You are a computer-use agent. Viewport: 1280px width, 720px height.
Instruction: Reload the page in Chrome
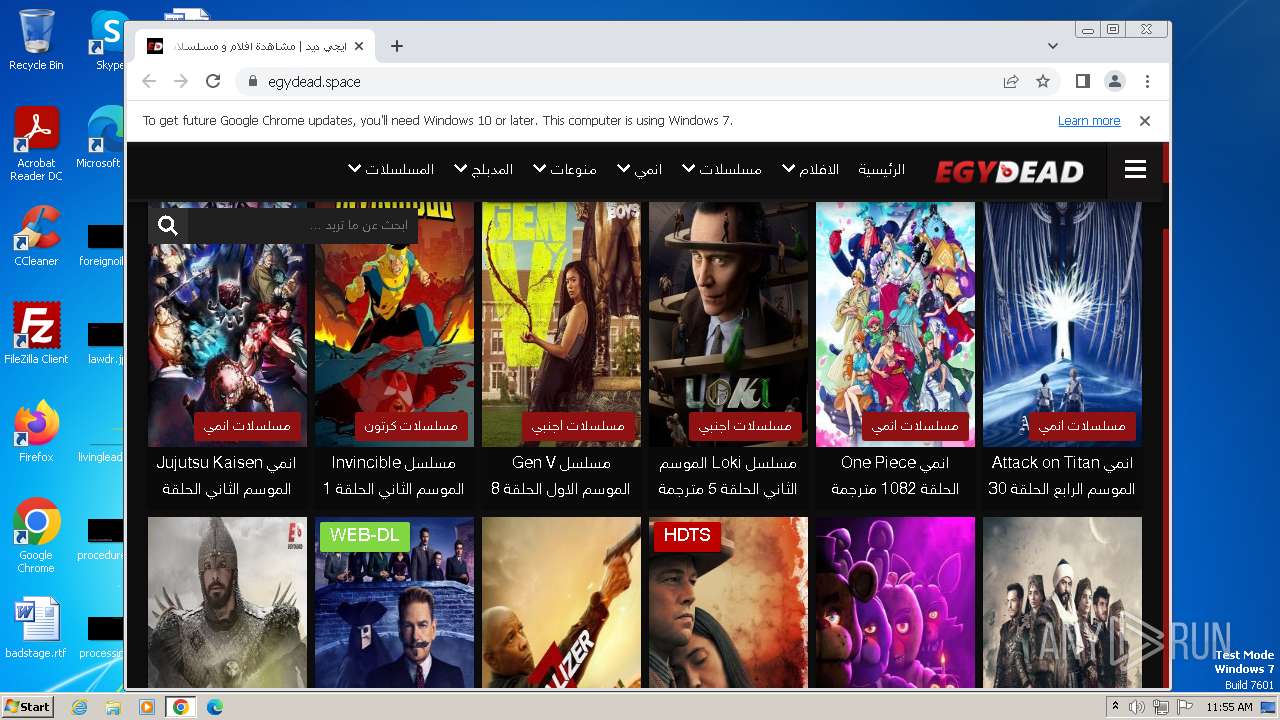click(x=213, y=82)
